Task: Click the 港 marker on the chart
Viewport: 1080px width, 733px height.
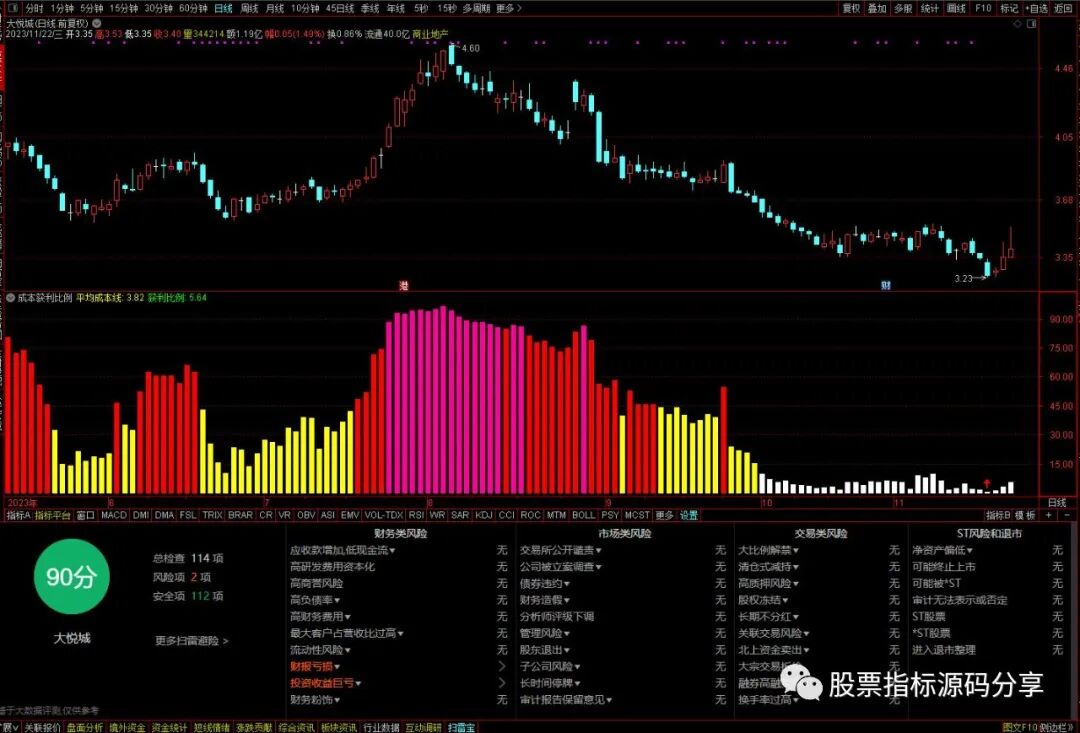Action: coord(404,285)
